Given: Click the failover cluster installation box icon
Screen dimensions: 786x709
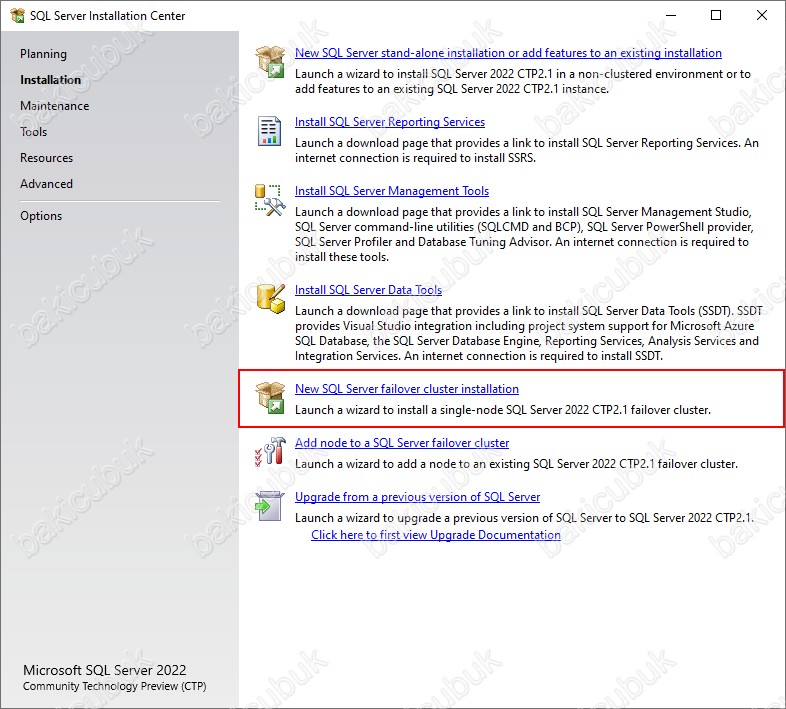Looking at the screenshot, I should (x=270, y=398).
